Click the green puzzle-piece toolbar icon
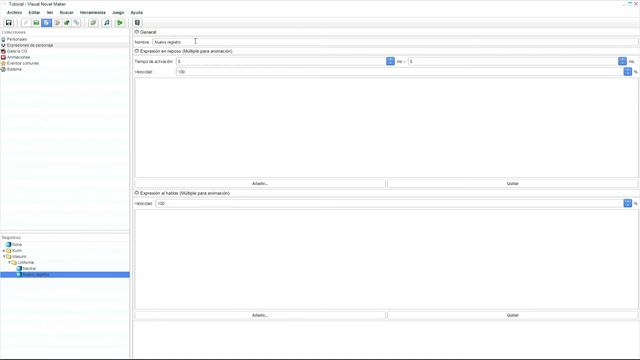The height and width of the screenshot is (360, 640). click(x=67, y=23)
